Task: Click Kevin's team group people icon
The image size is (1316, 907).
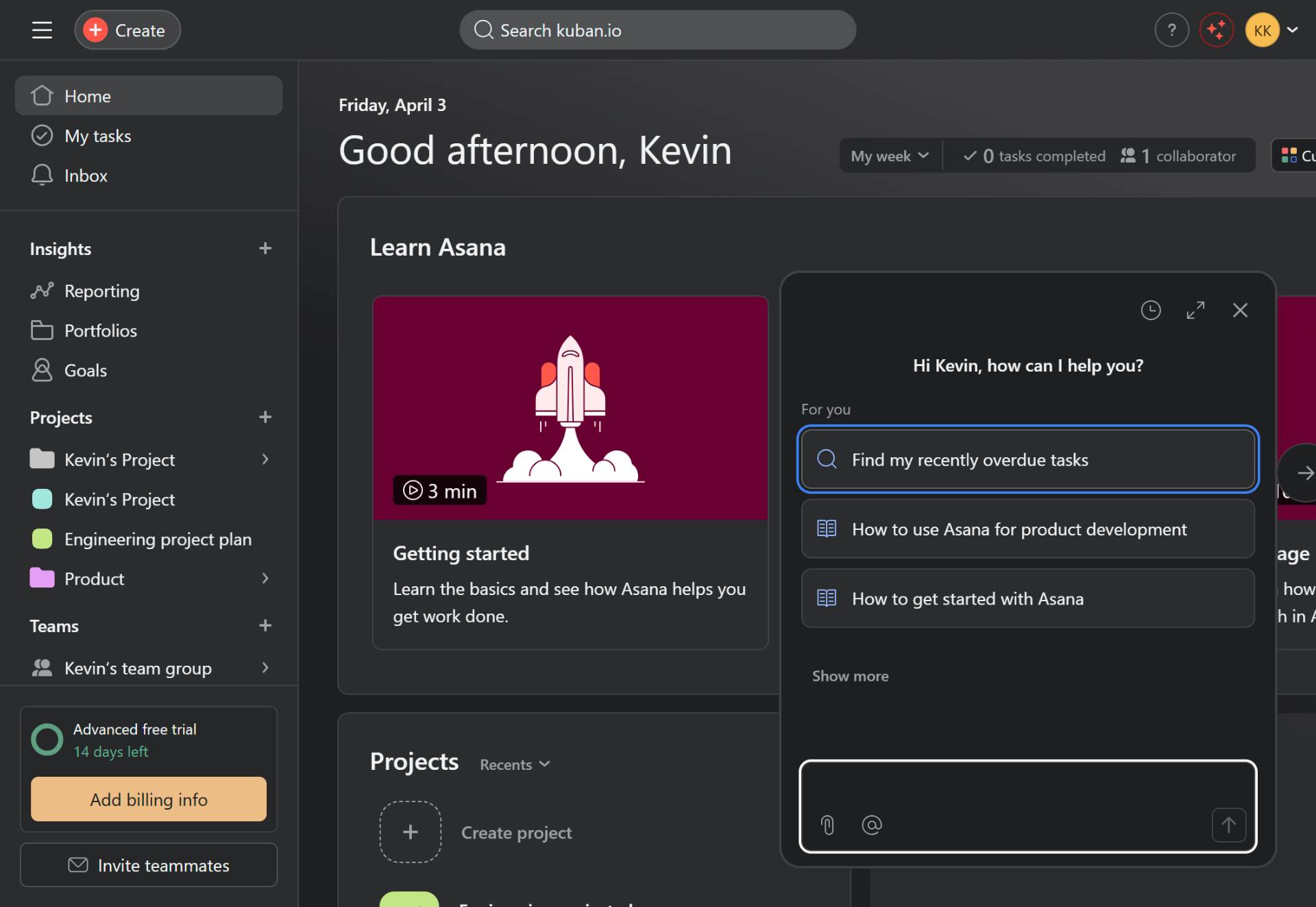Action: pos(42,668)
